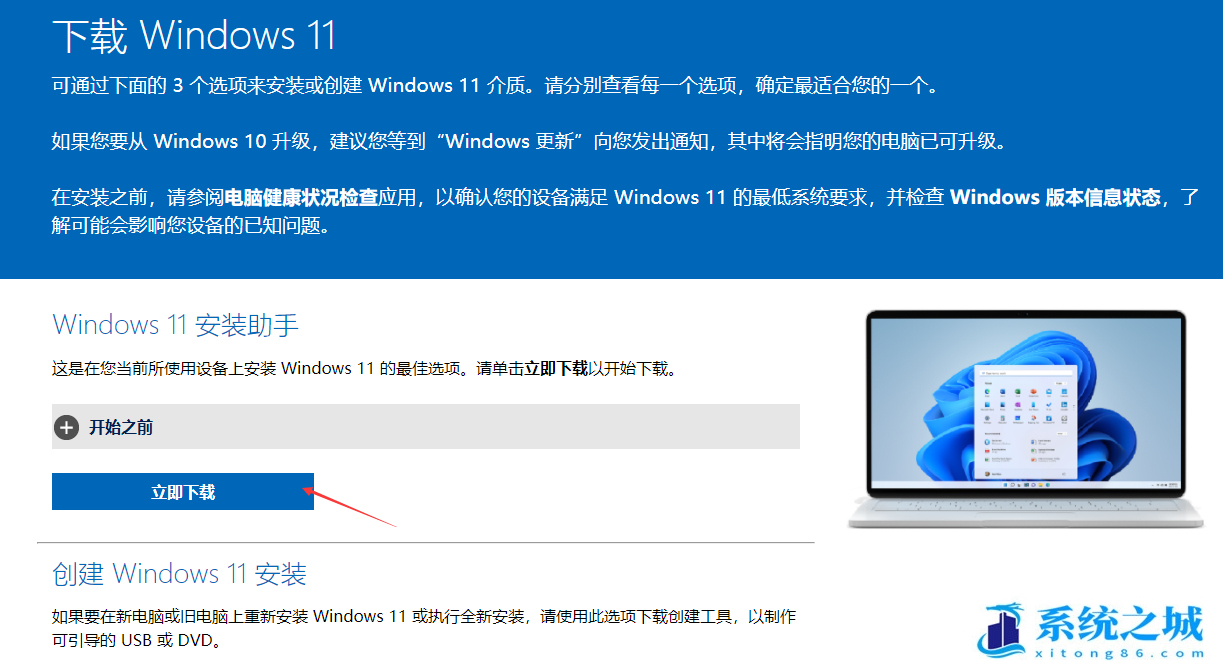Click the Start menu panel on laptop screen

[1026, 421]
